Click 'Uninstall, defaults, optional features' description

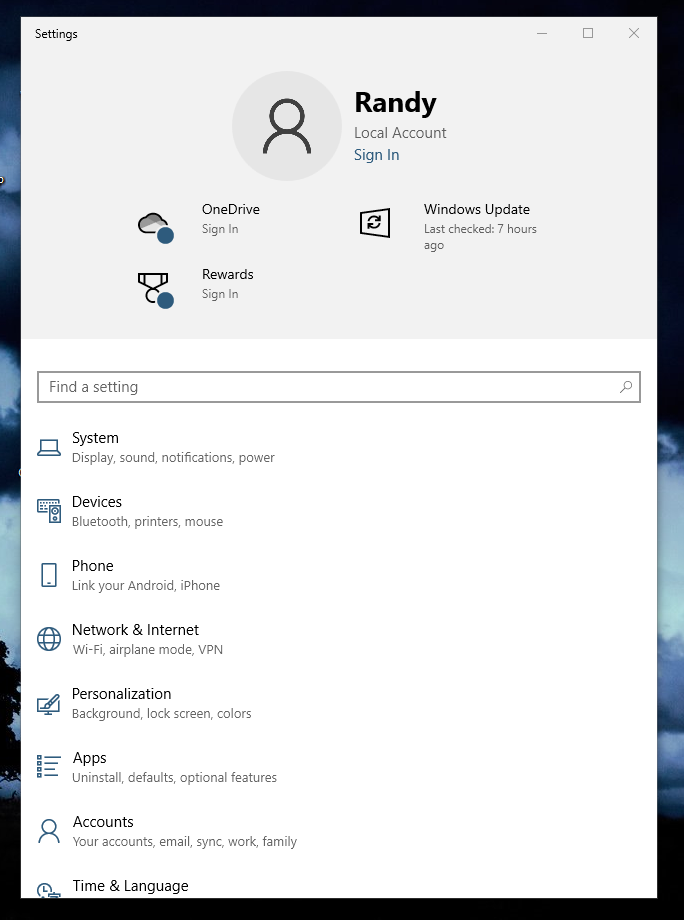[174, 777]
